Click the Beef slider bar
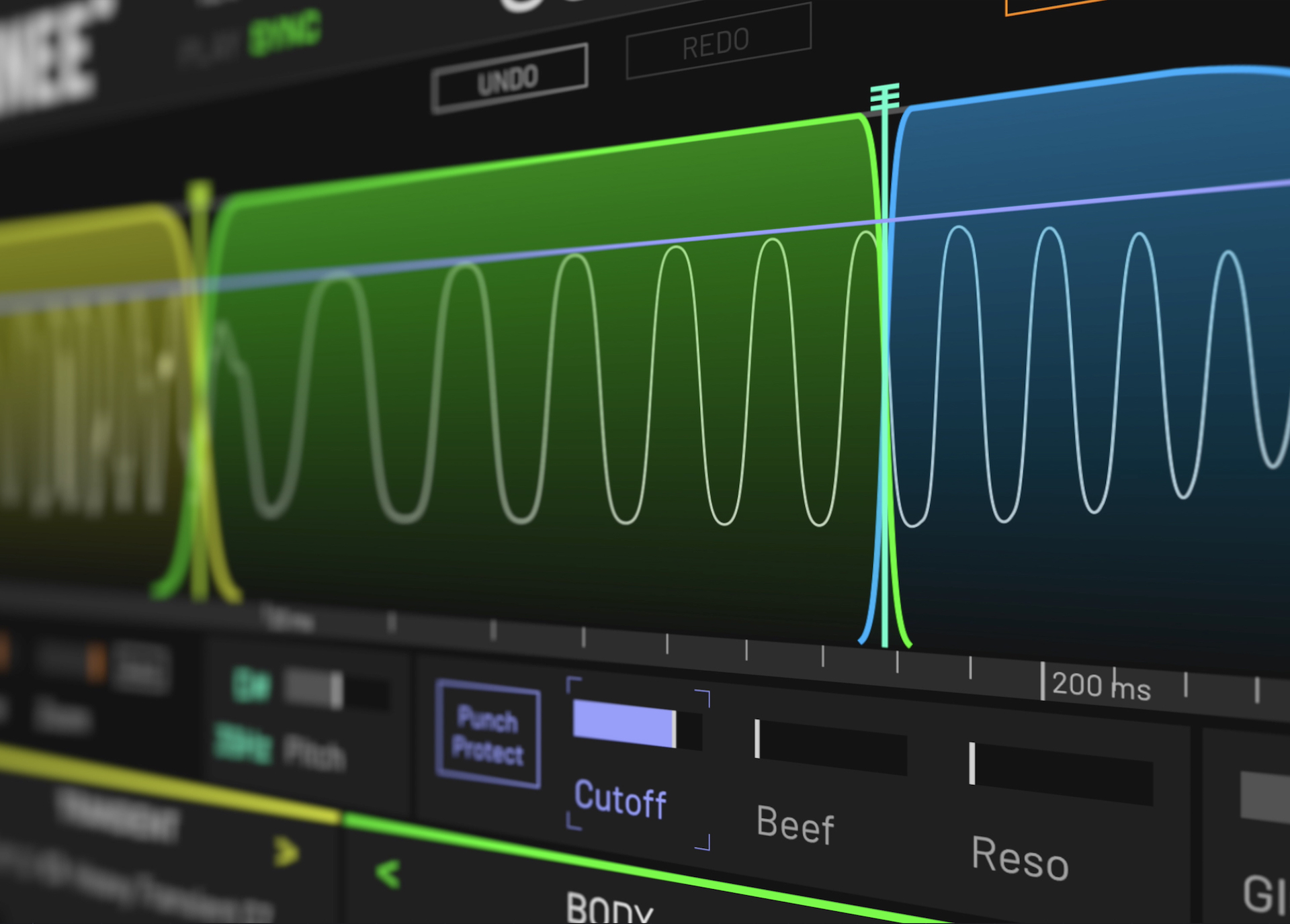 click(830, 747)
